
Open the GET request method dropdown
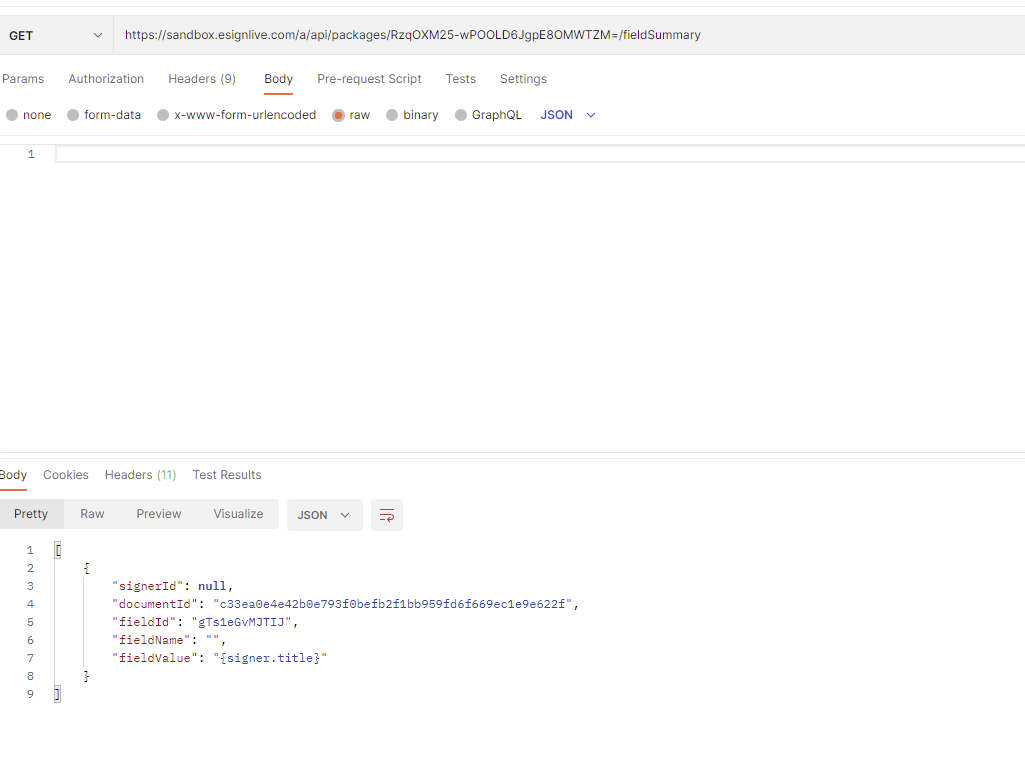(57, 34)
